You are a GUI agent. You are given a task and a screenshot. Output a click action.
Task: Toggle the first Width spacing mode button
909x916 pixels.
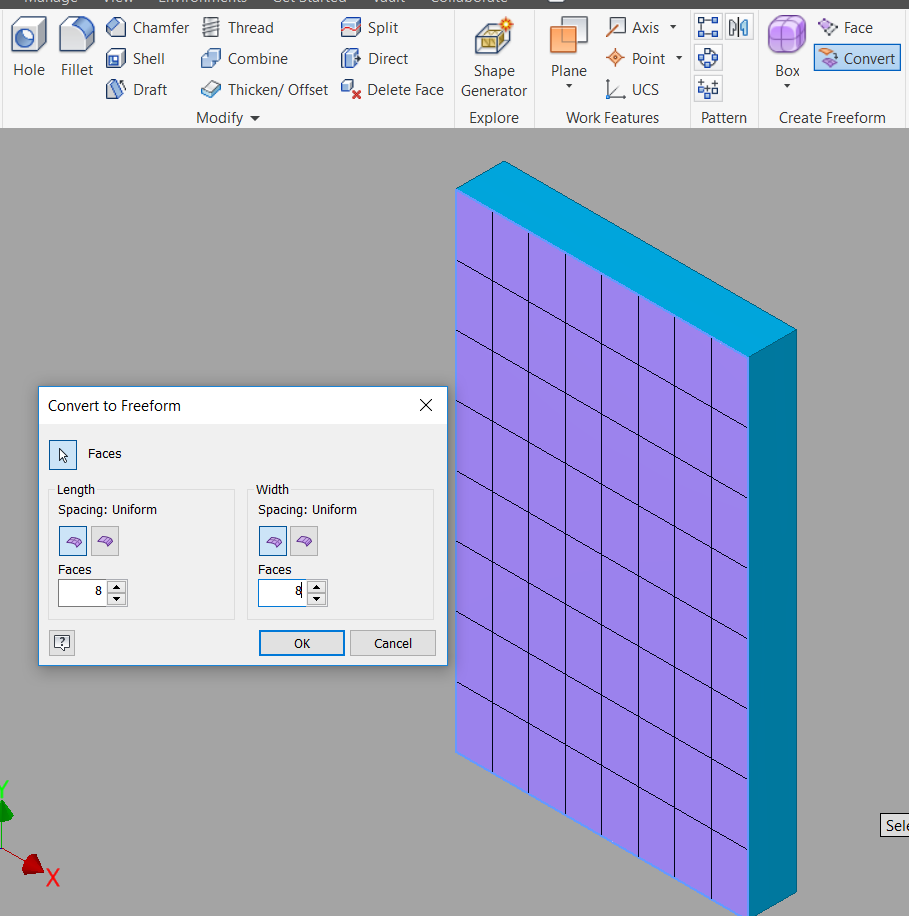[272, 541]
